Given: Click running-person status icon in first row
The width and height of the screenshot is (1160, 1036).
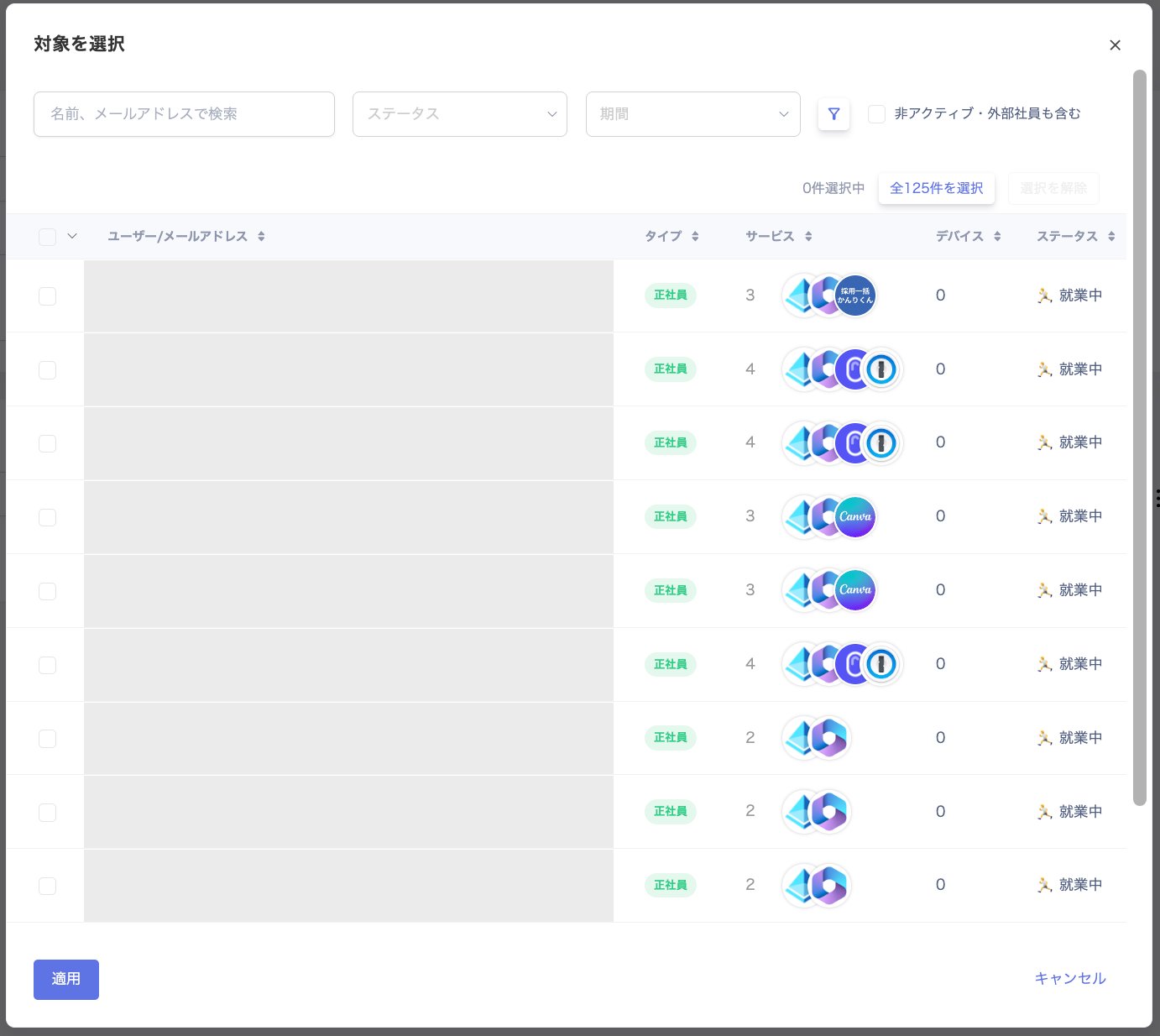Looking at the screenshot, I should point(1044,296).
